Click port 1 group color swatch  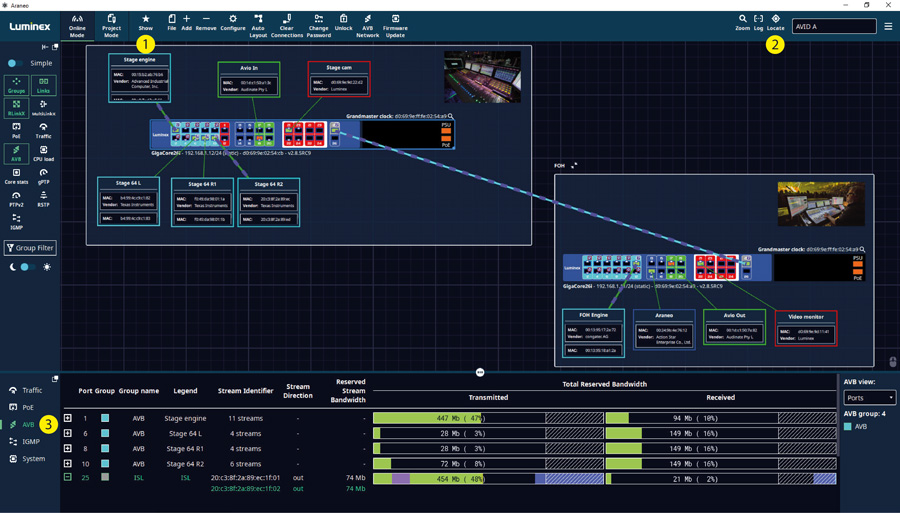tap(105, 418)
